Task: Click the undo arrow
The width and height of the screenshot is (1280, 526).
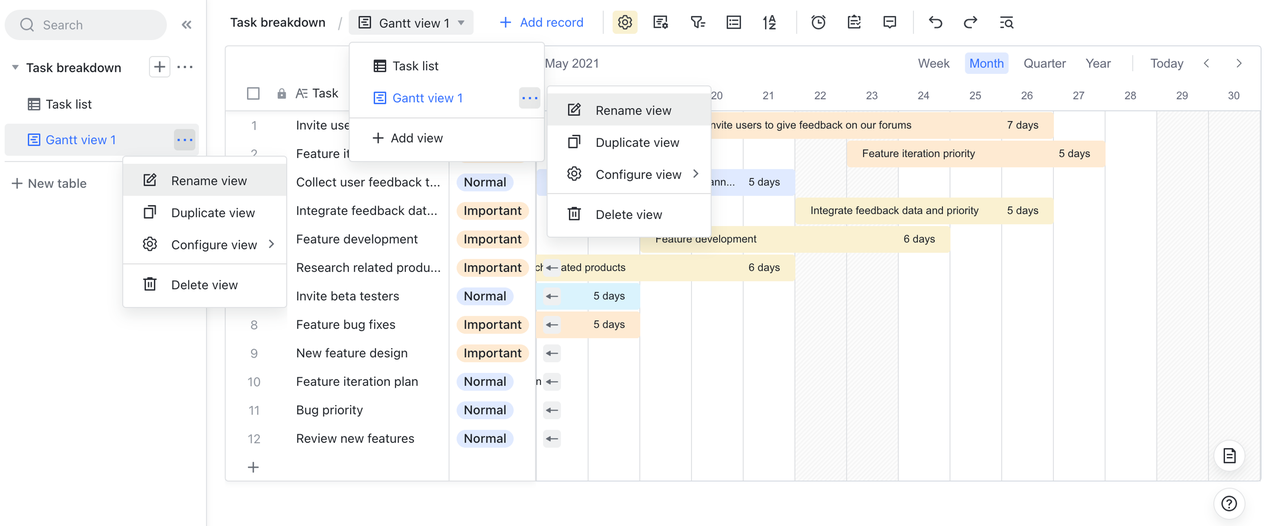Action: [935, 22]
